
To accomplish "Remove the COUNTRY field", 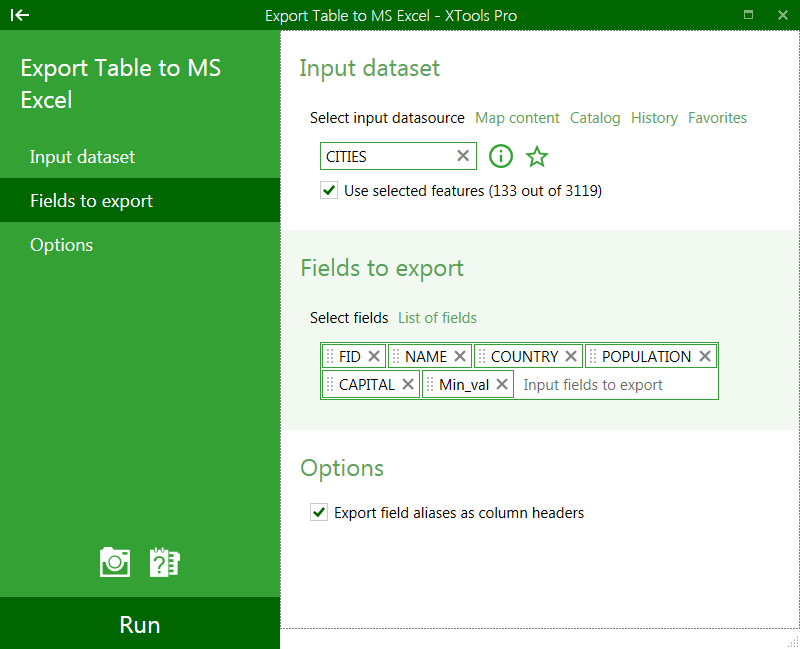I will click(x=571, y=356).
